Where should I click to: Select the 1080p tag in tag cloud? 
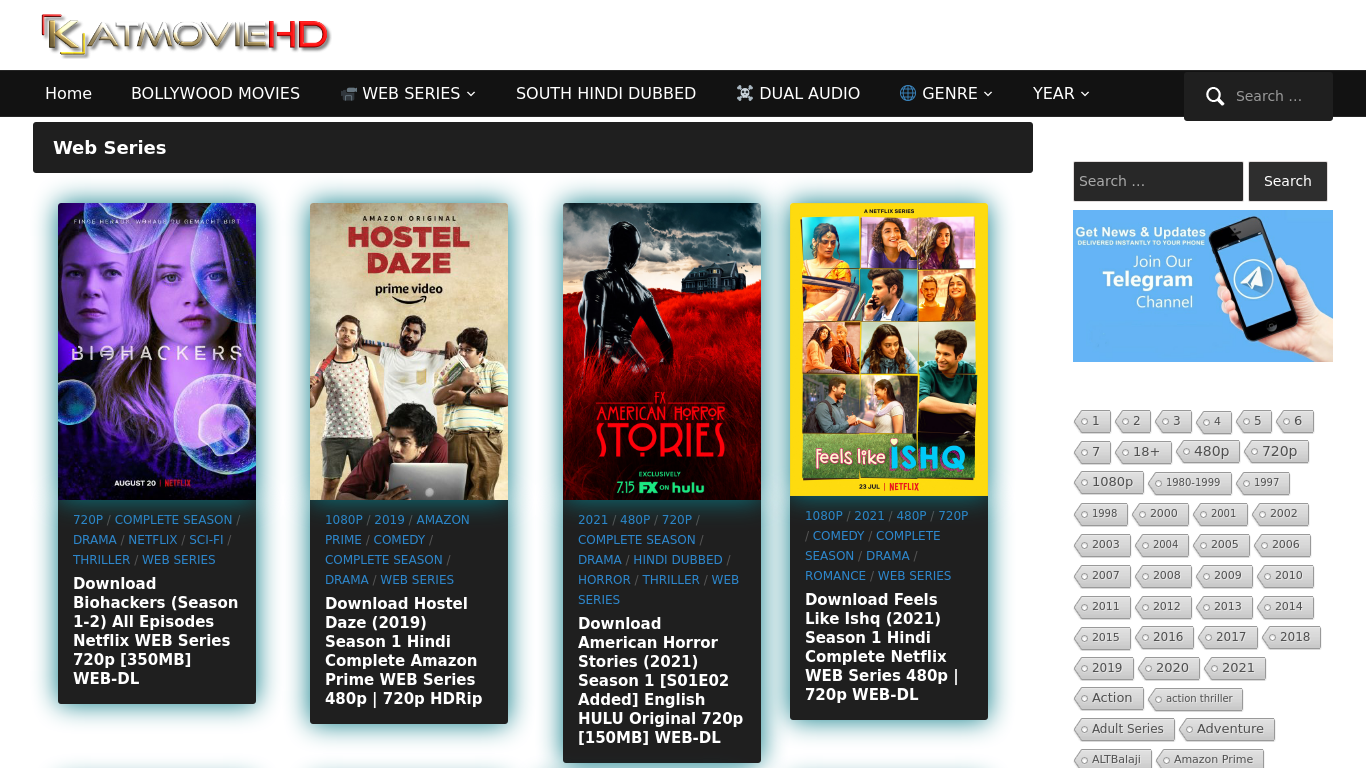click(1109, 483)
